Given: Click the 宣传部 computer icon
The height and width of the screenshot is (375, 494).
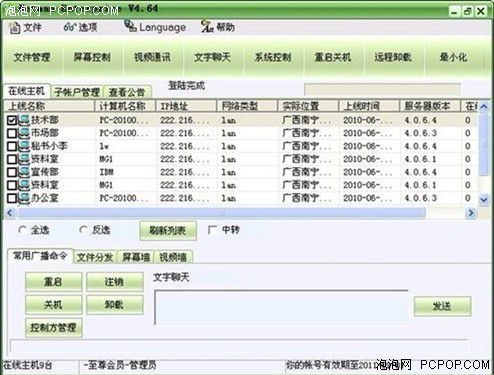Looking at the screenshot, I should pyautogui.click(x=24, y=172).
